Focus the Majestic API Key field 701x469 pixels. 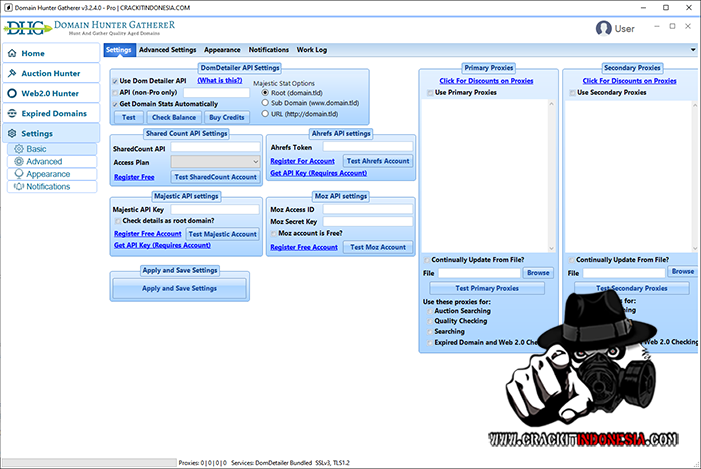tap(215, 209)
